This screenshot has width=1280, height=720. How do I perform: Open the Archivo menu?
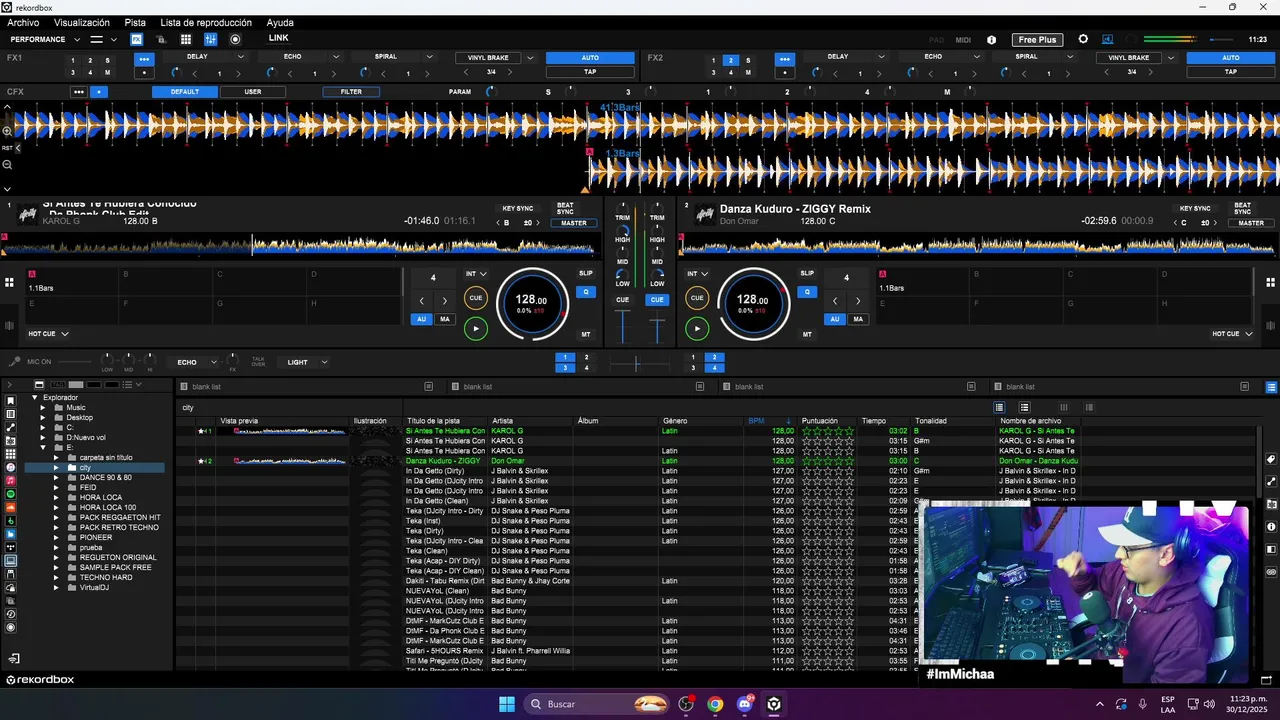coord(23,22)
